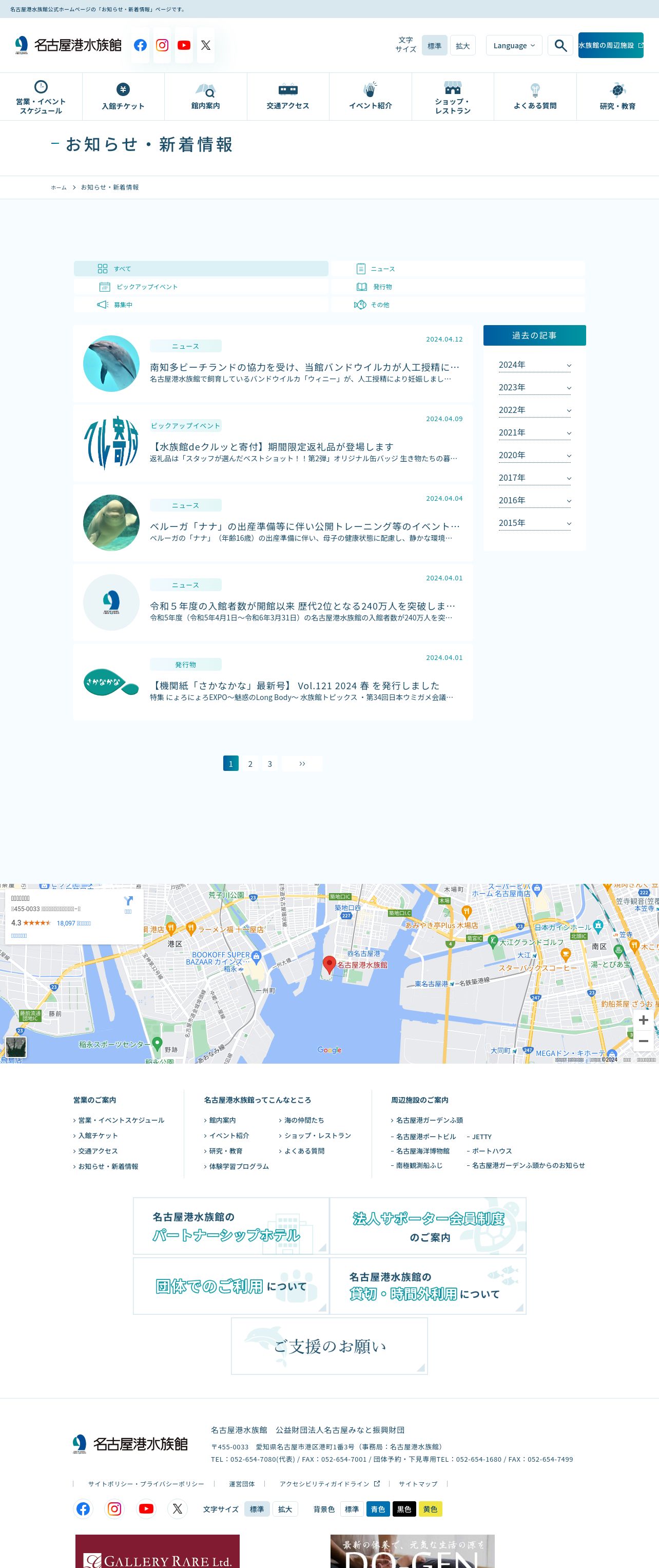Image resolution: width=659 pixels, height=1568 pixels.
Task: Expand the 2016年 archive list
Action: [x=535, y=500]
